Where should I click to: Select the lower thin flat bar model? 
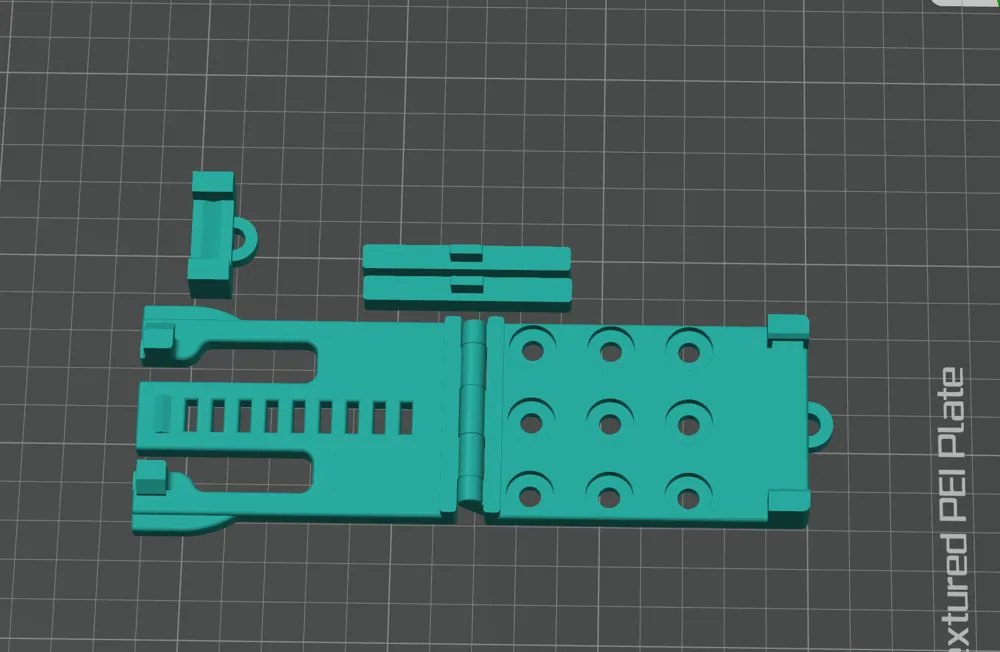click(x=466, y=290)
